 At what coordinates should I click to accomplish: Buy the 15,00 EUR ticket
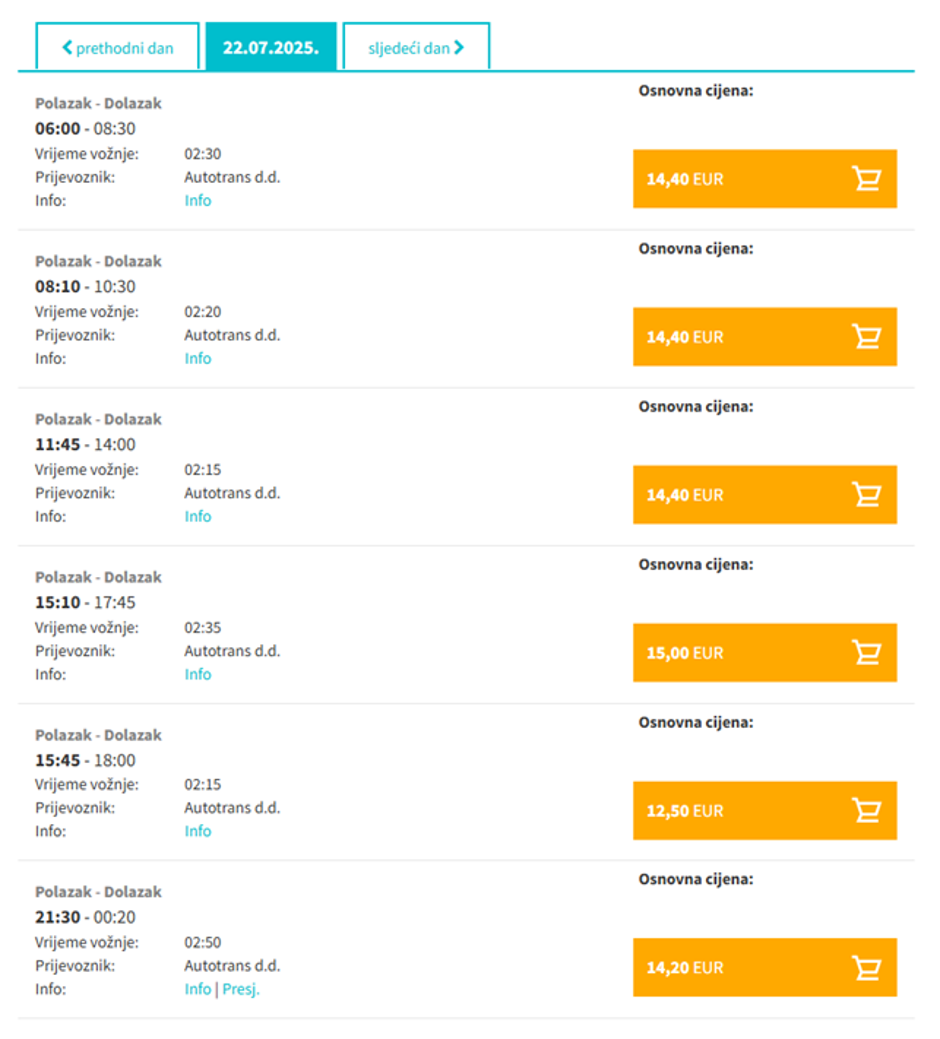point(764,653)
